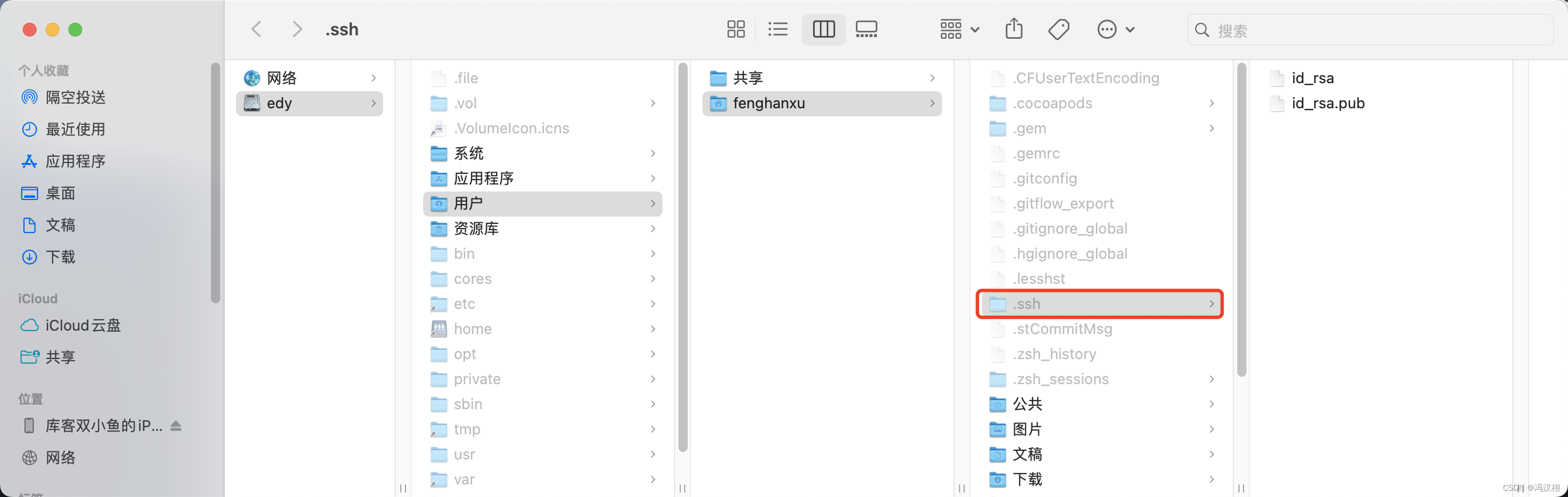Viewport: 1568px width, 497px height.
Task: Open Applications (应用程序) in sidebar
Action: point(63,161)
